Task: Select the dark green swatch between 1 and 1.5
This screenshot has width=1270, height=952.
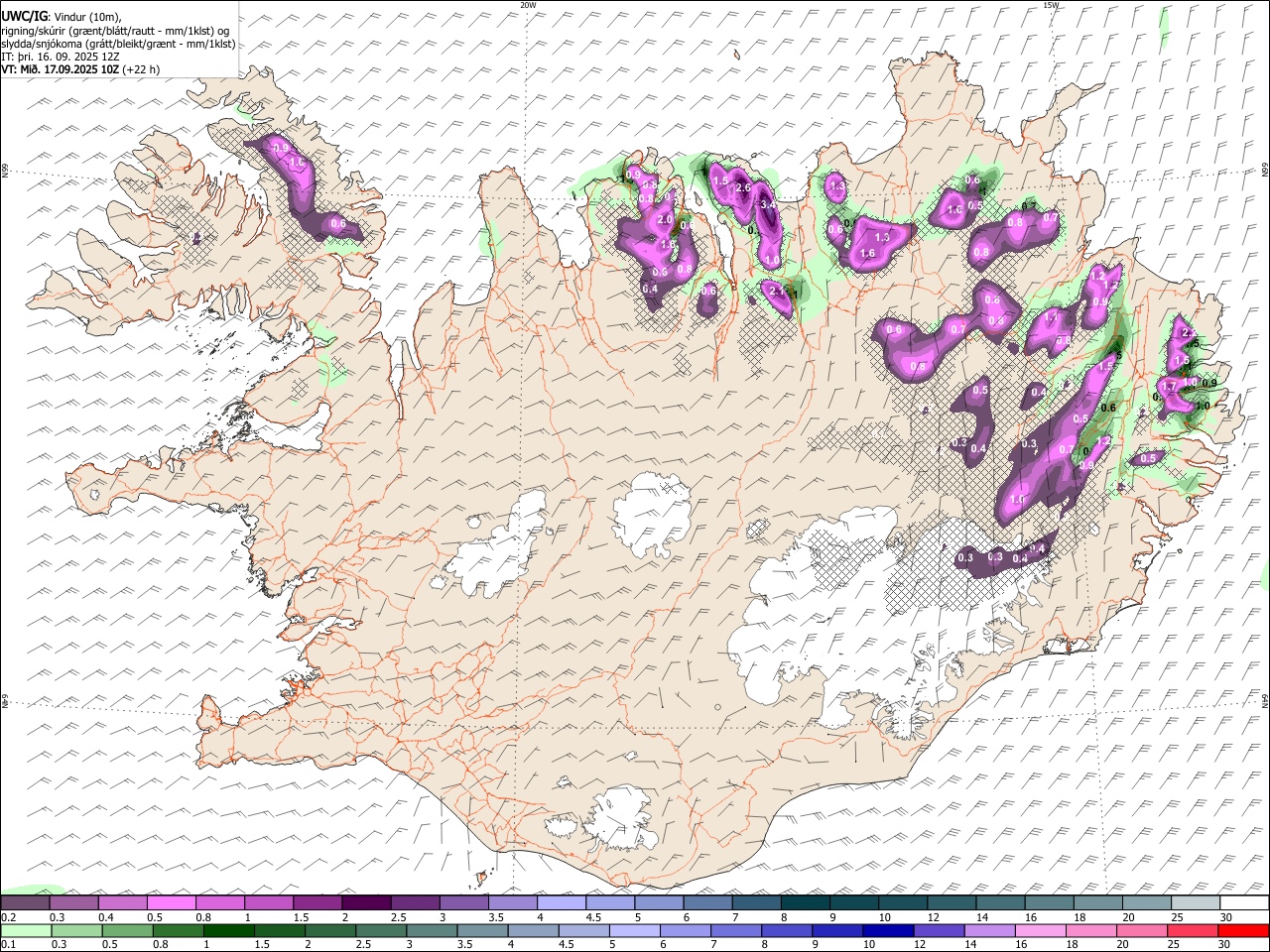Action: click(x=228, y=930)
